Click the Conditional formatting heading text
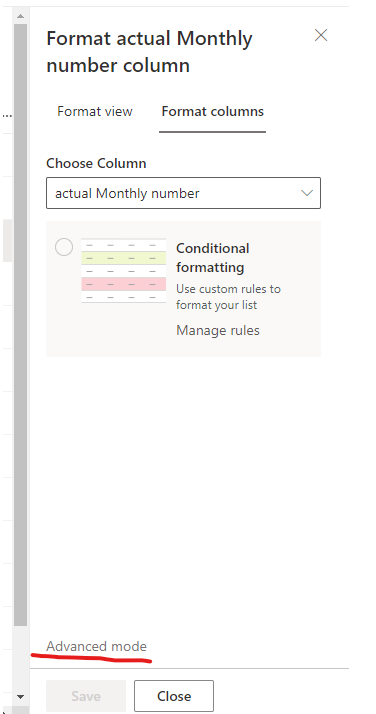The image size is (376, 714). click(x=213, y=258)
